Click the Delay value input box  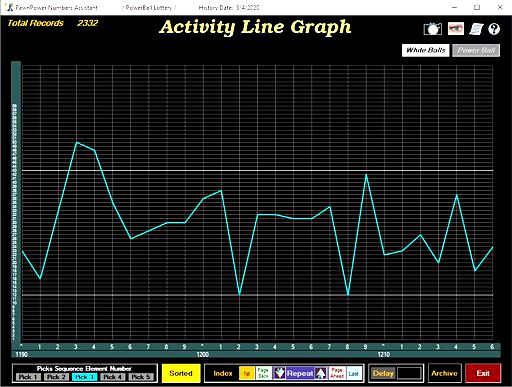410,373
